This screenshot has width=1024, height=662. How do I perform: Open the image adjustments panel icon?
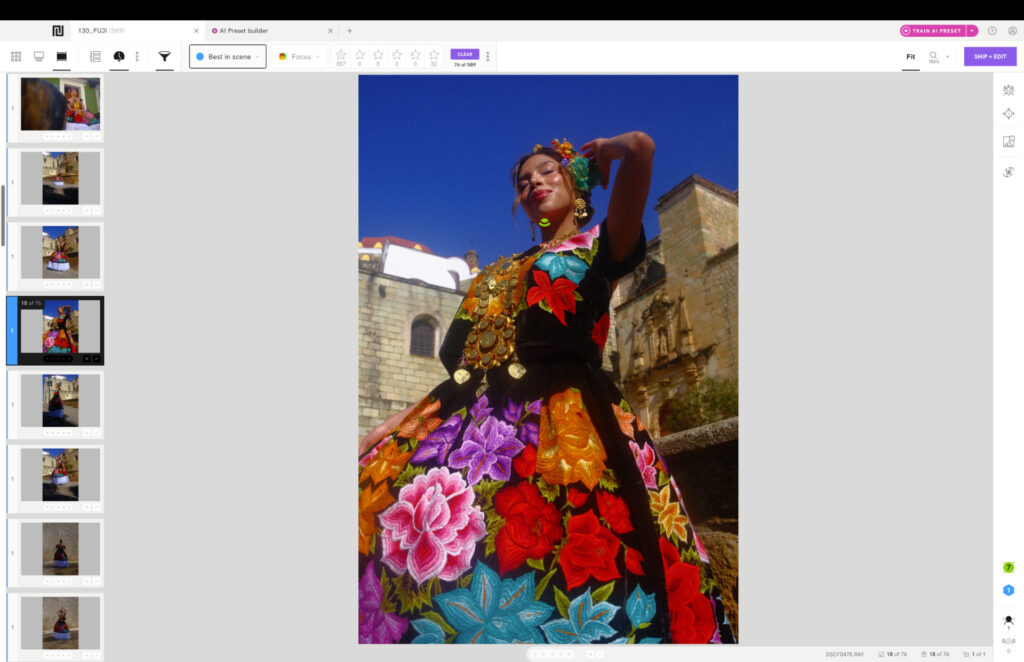click(1007, 140)
